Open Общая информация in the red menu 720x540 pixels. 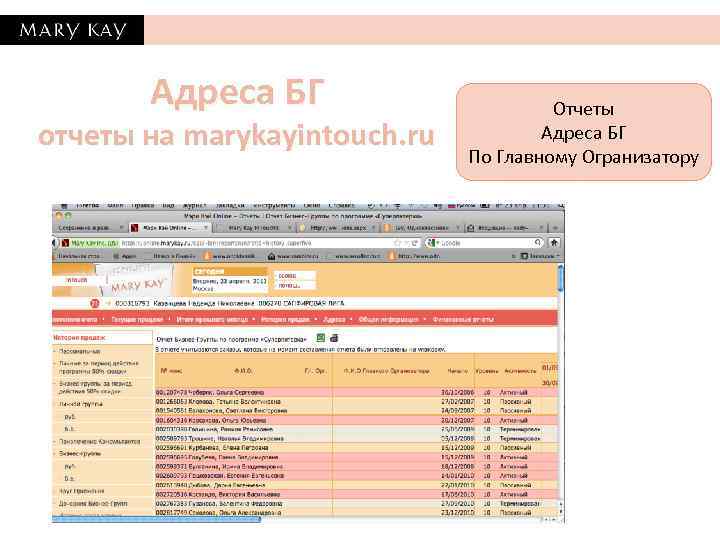[x=388, y=319]
